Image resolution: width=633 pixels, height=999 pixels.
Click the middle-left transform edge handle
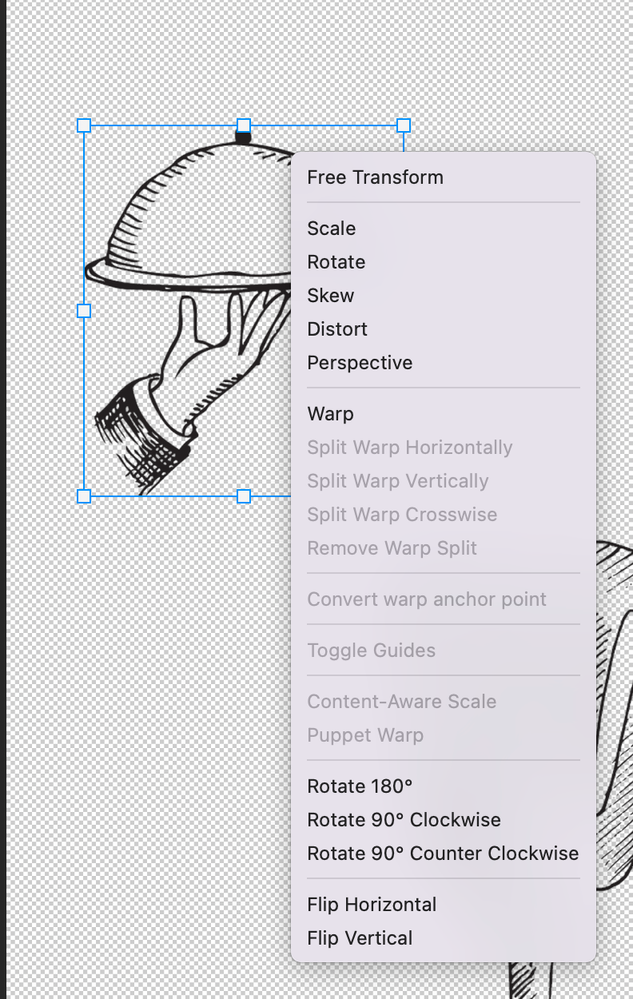pos(84,311)
